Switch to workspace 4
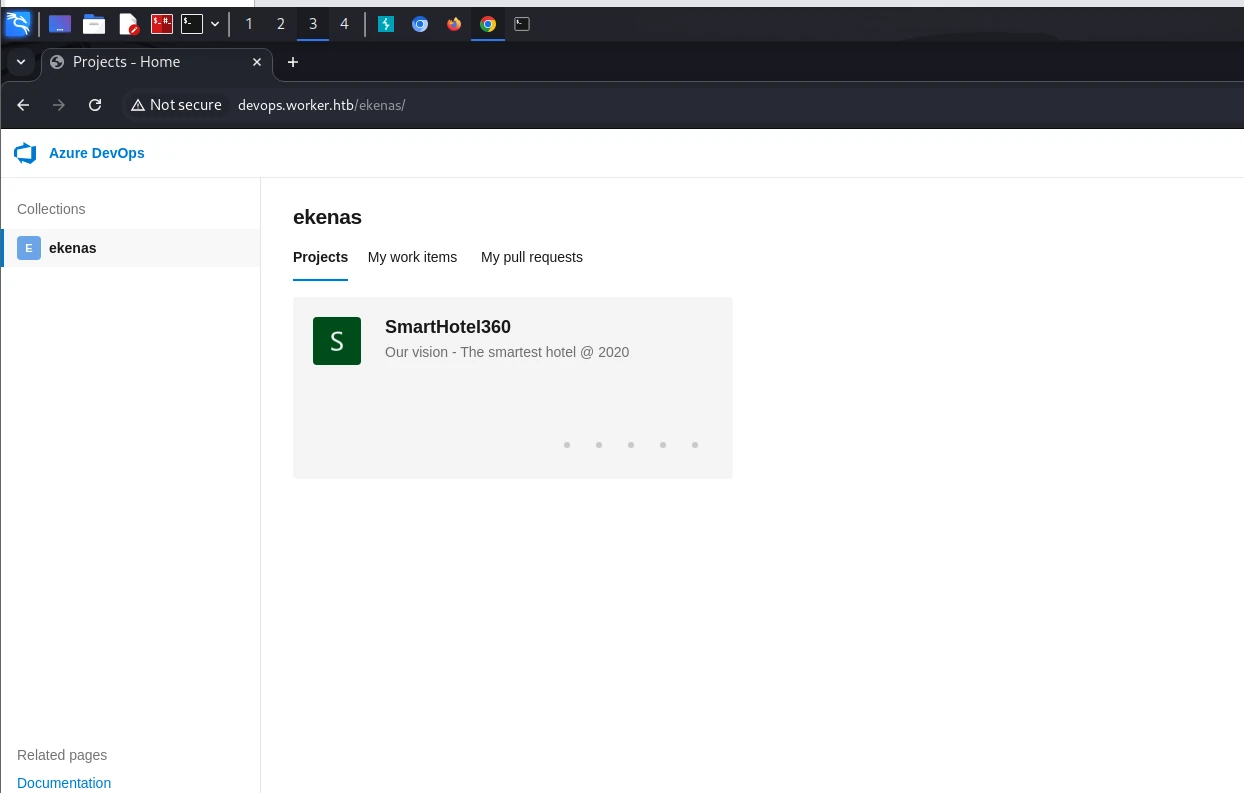 [345, 24]
